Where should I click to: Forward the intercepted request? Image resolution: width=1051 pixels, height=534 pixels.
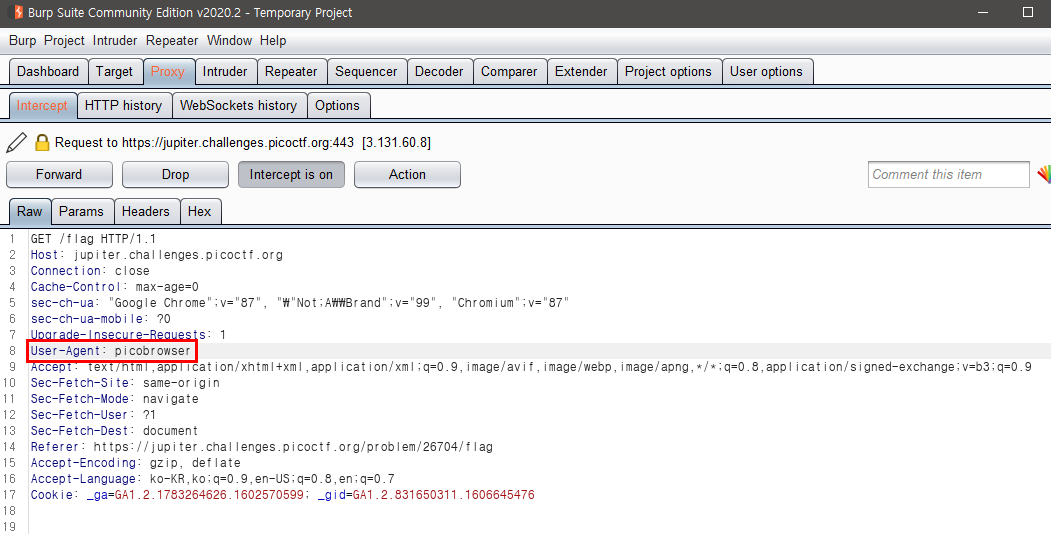pyautogui.click(x=59, y=174)
